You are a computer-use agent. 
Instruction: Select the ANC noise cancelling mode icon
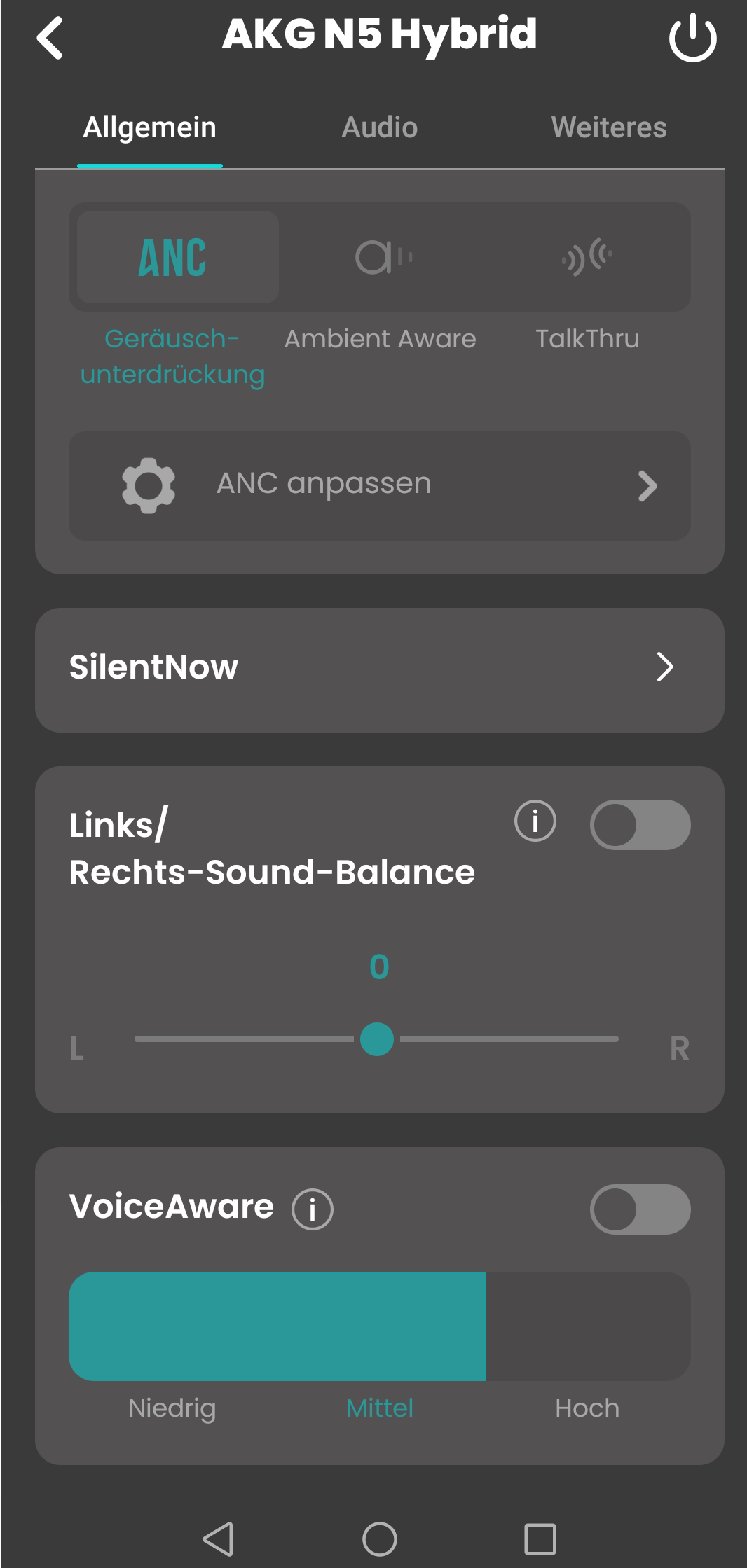pos(173,257)
